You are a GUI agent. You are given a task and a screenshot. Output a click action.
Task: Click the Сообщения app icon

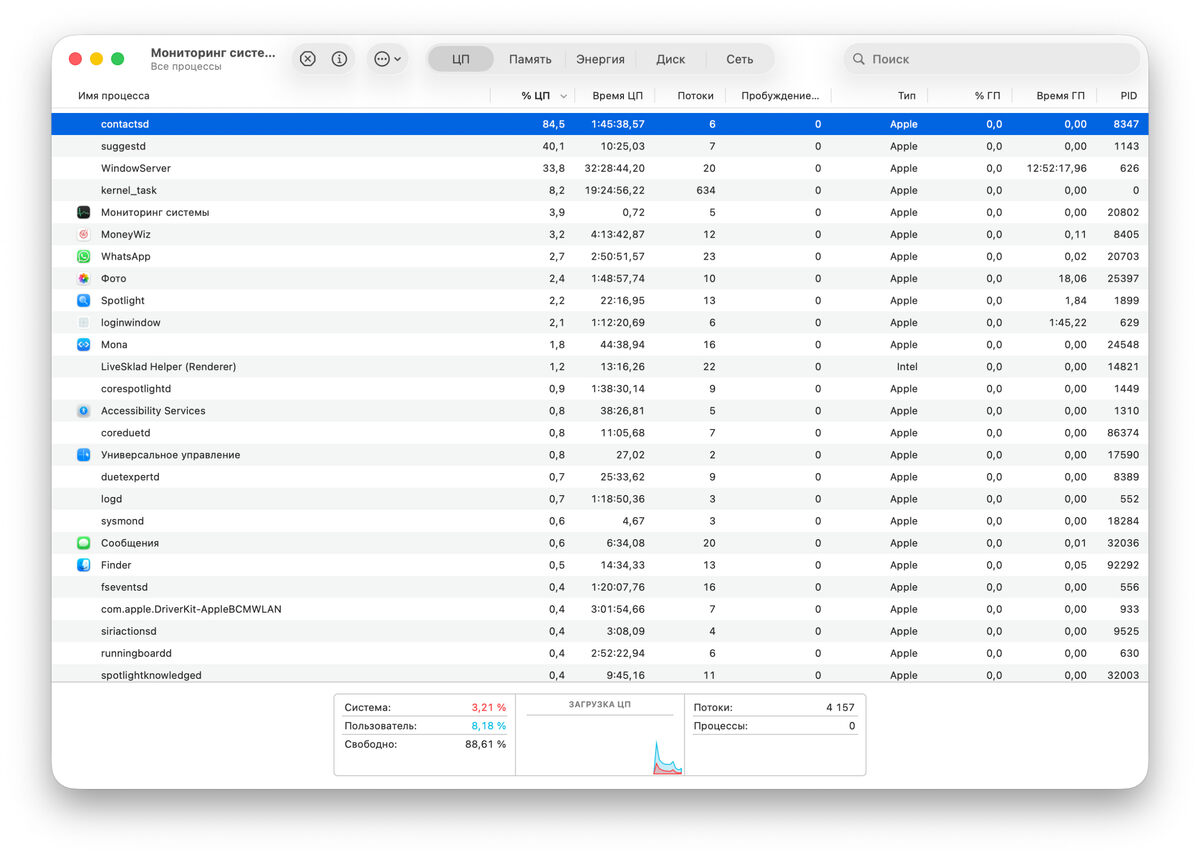pyautogui.click(x=84, y=543)
